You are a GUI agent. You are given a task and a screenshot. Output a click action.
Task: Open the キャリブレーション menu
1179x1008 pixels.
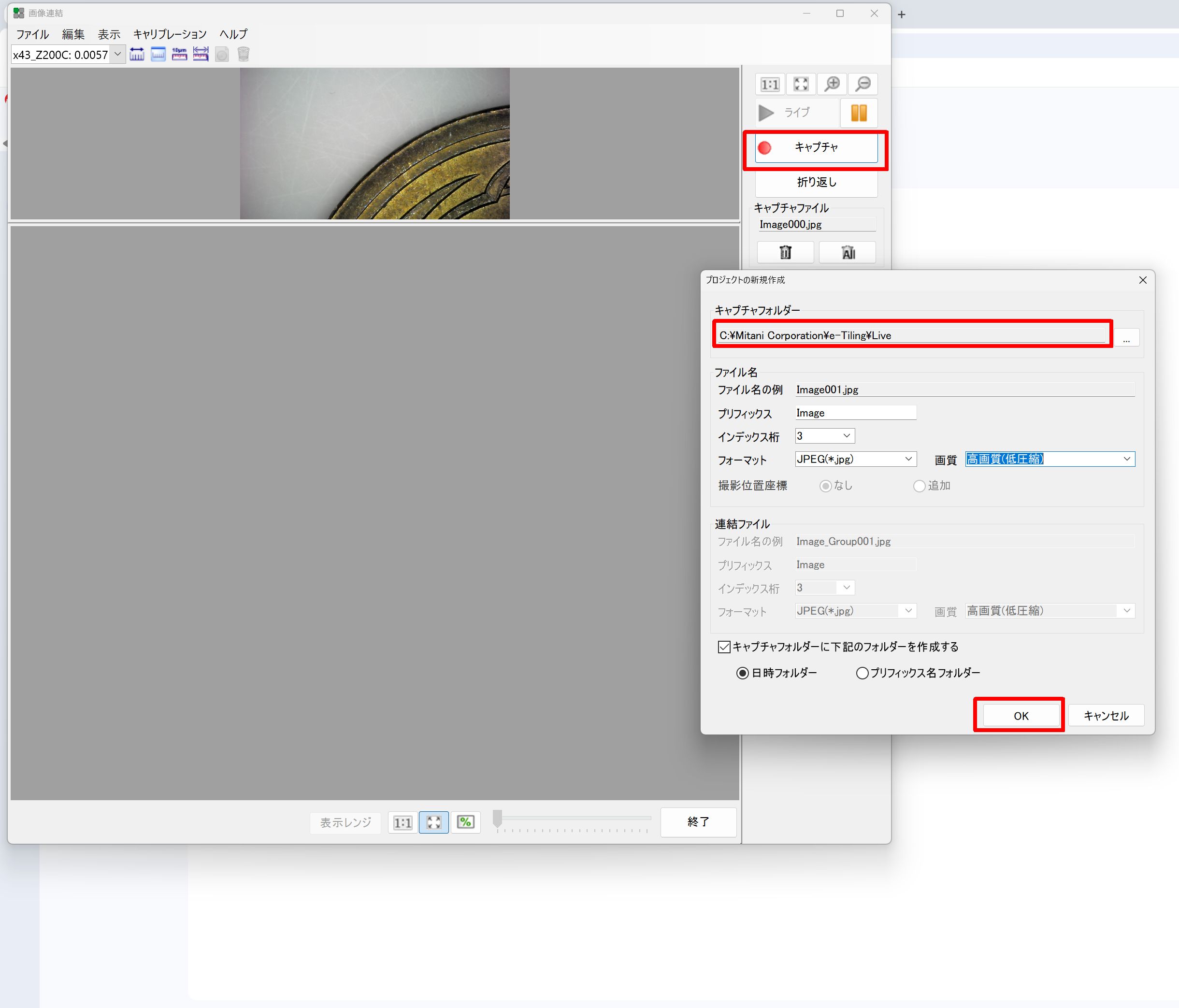[x=170, y=34]
